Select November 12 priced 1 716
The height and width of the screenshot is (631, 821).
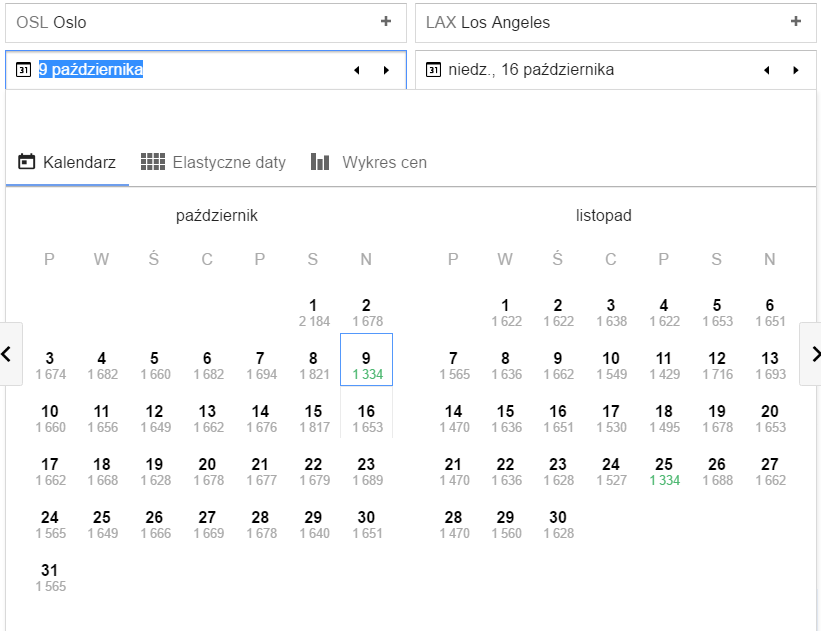pos(717,366)
